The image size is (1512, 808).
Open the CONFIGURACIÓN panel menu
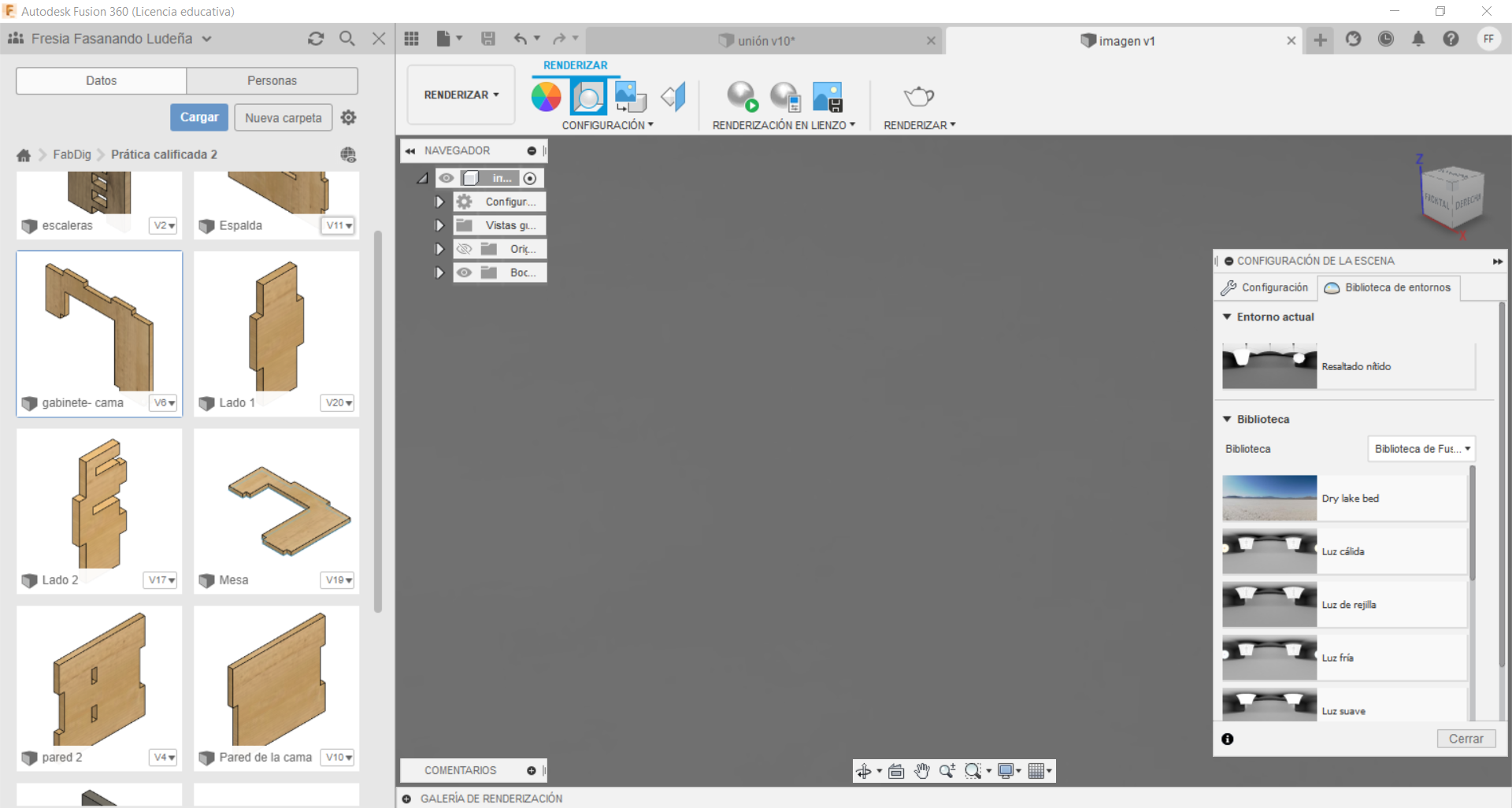pyautogui.click(x=608, y=125)
